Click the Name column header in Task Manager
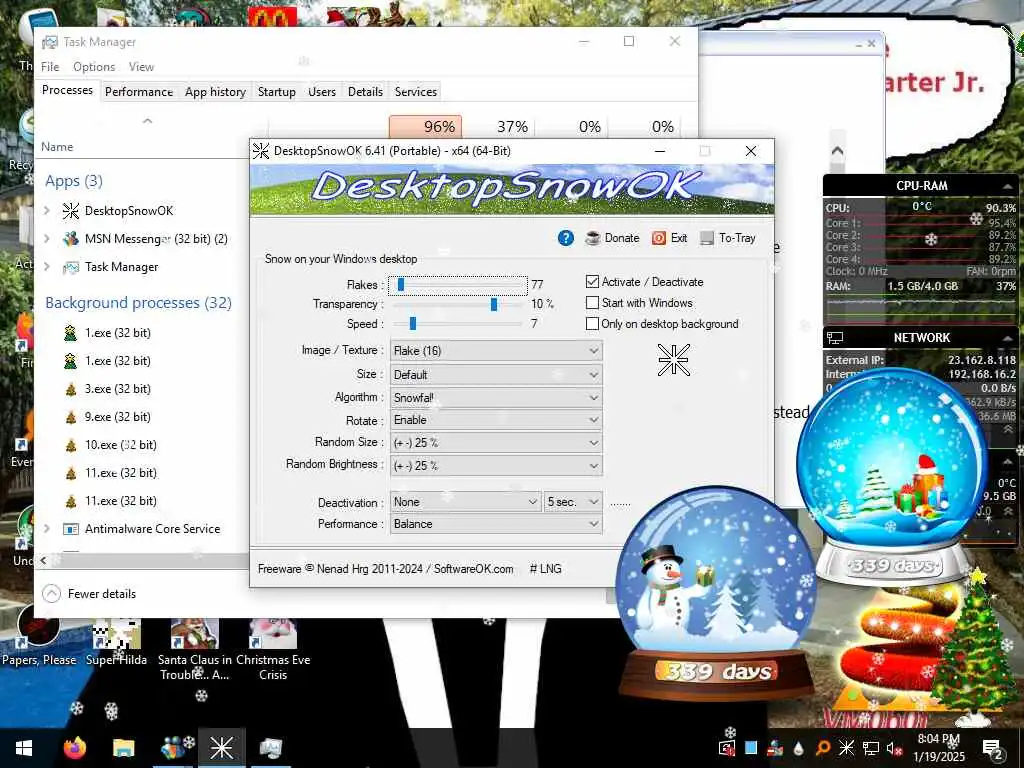 [57, 147]
